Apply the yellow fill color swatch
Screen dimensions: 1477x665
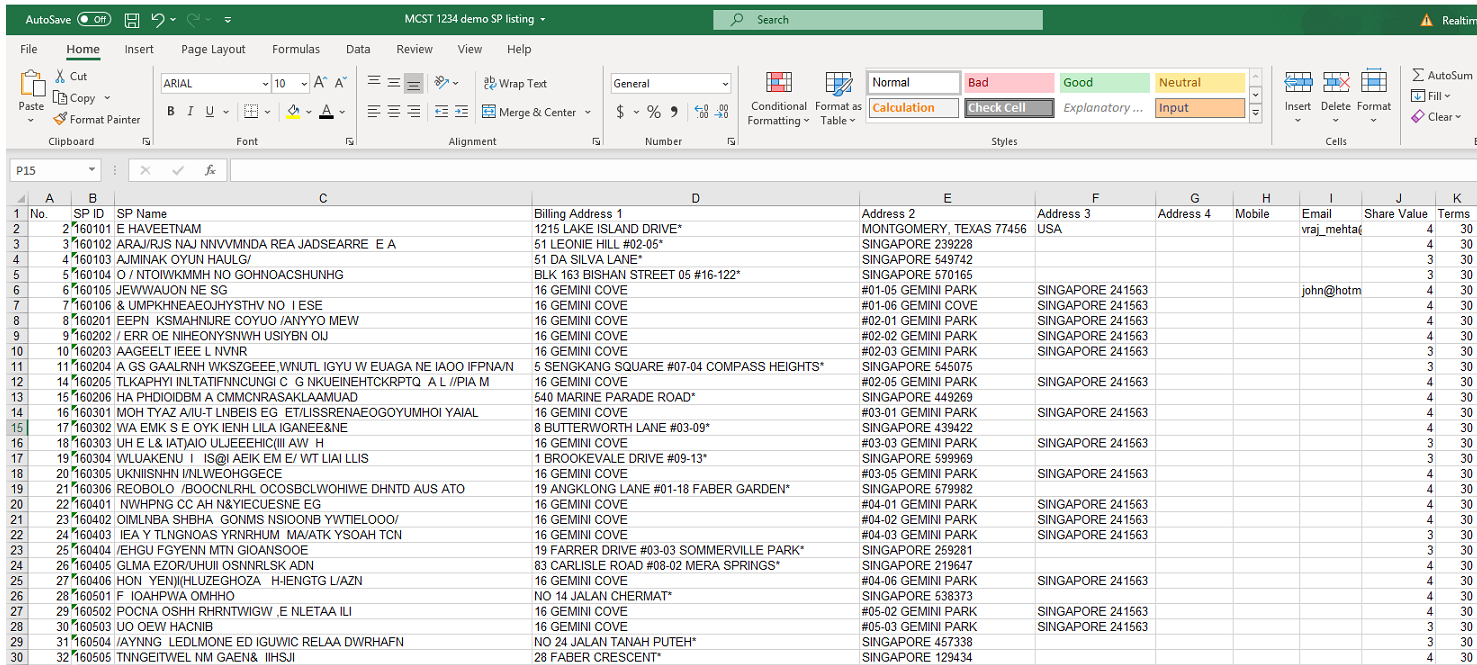293,112
